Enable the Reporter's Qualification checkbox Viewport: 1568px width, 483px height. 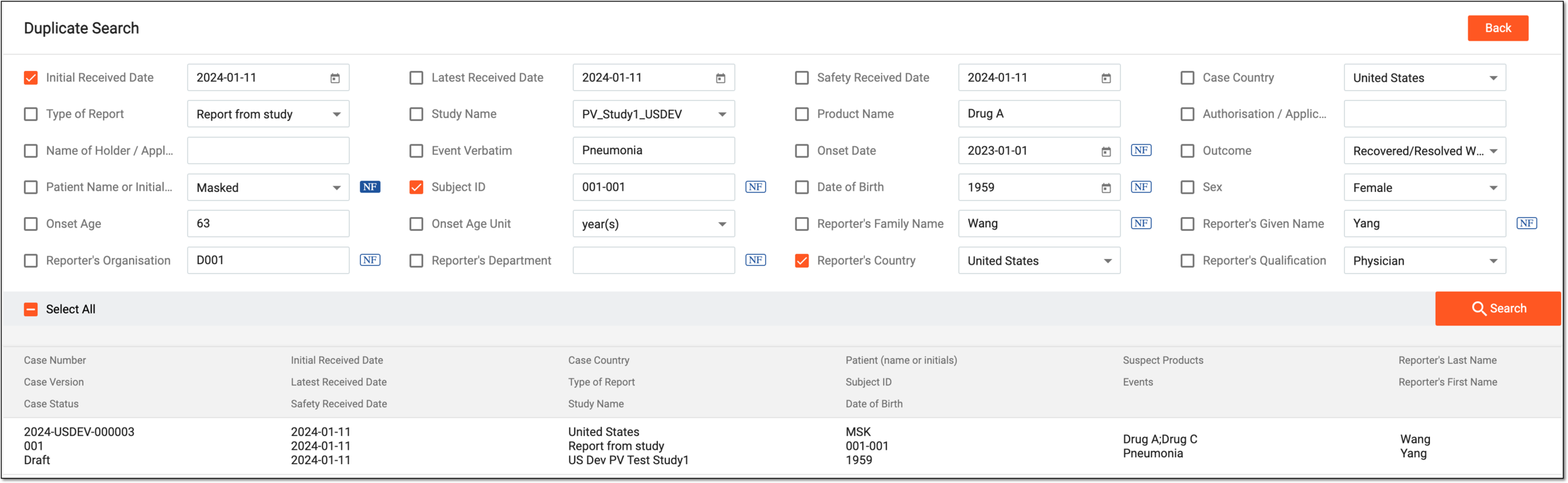coord(1187,261)
